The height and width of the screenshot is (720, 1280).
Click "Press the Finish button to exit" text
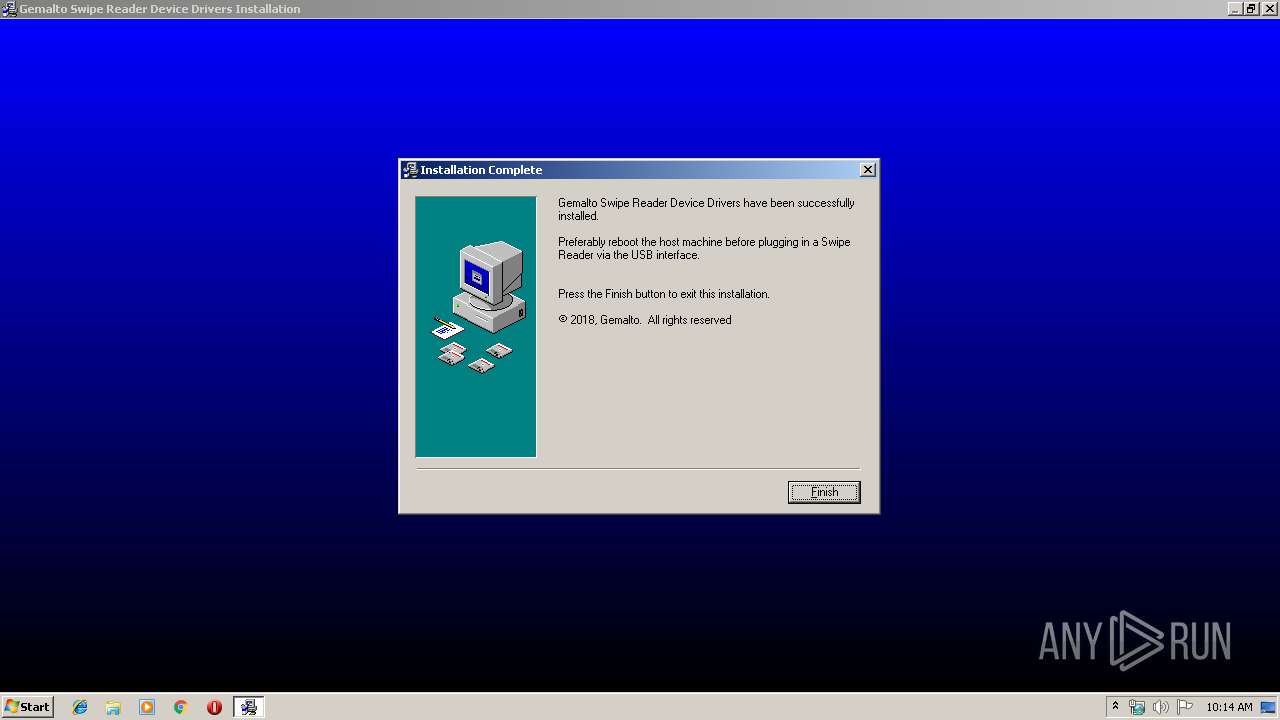coord(664,294)
